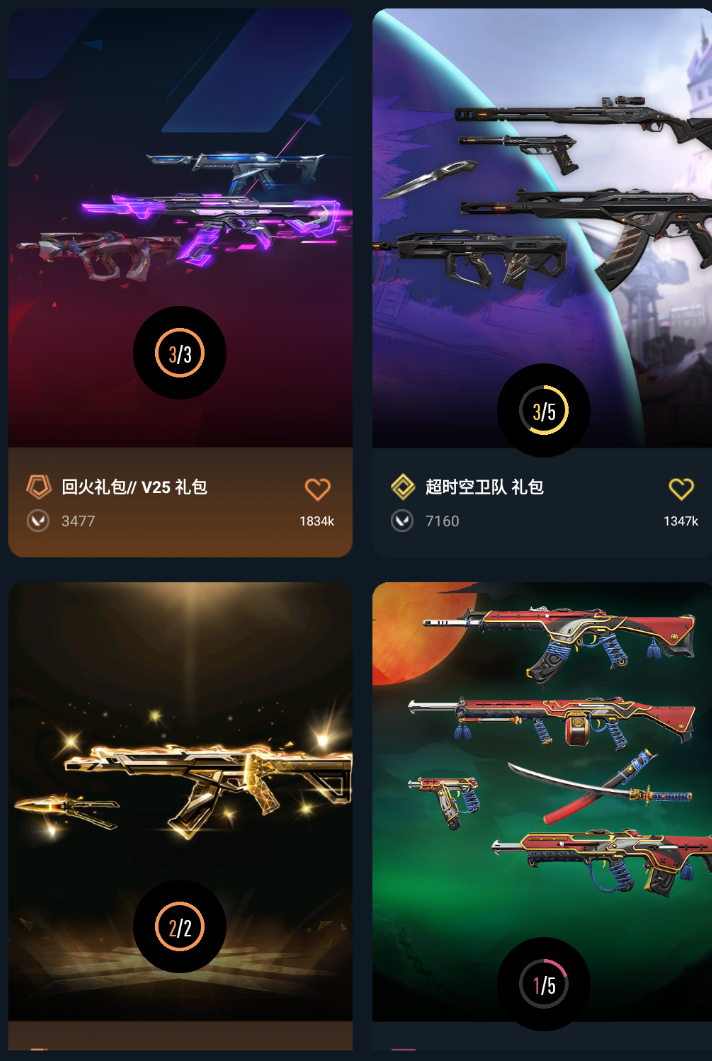The width and height of the screenshot is (712, 1061).
Task: Click the 2/2 progress circle on the golden bundle
Action: pos(179,927)
